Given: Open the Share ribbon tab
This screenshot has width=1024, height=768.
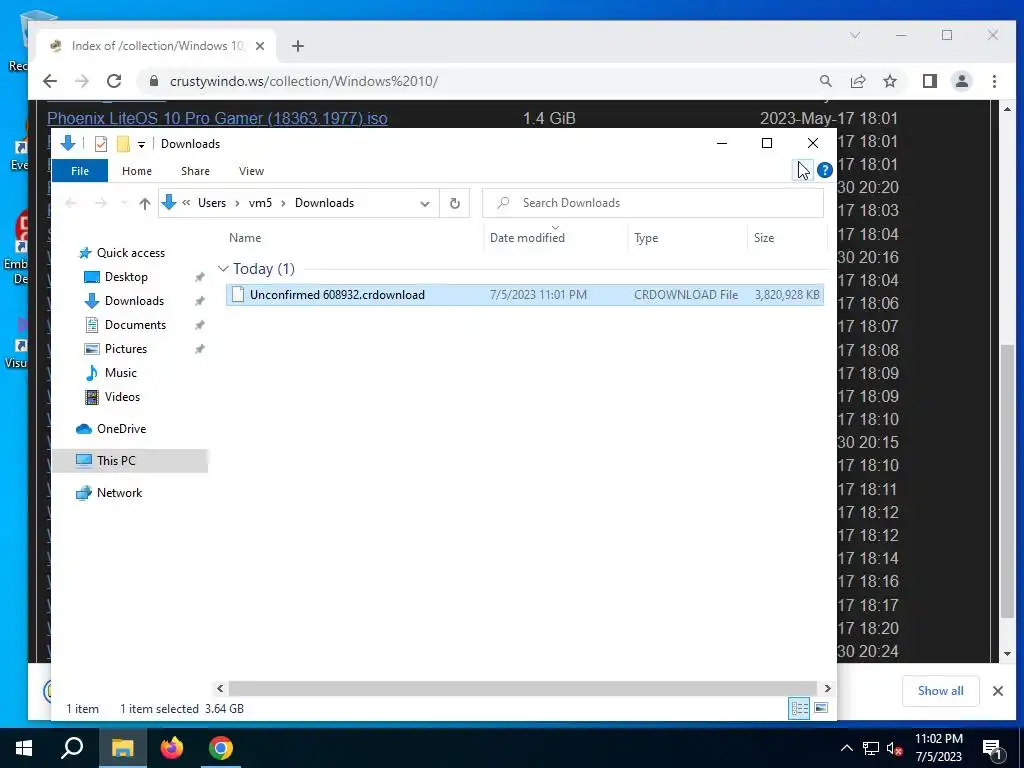Looking at the screenshot, I should pos(195,171).
